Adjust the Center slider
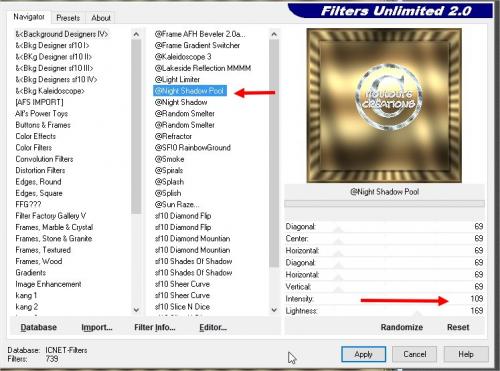 click(x=339, y=240)
